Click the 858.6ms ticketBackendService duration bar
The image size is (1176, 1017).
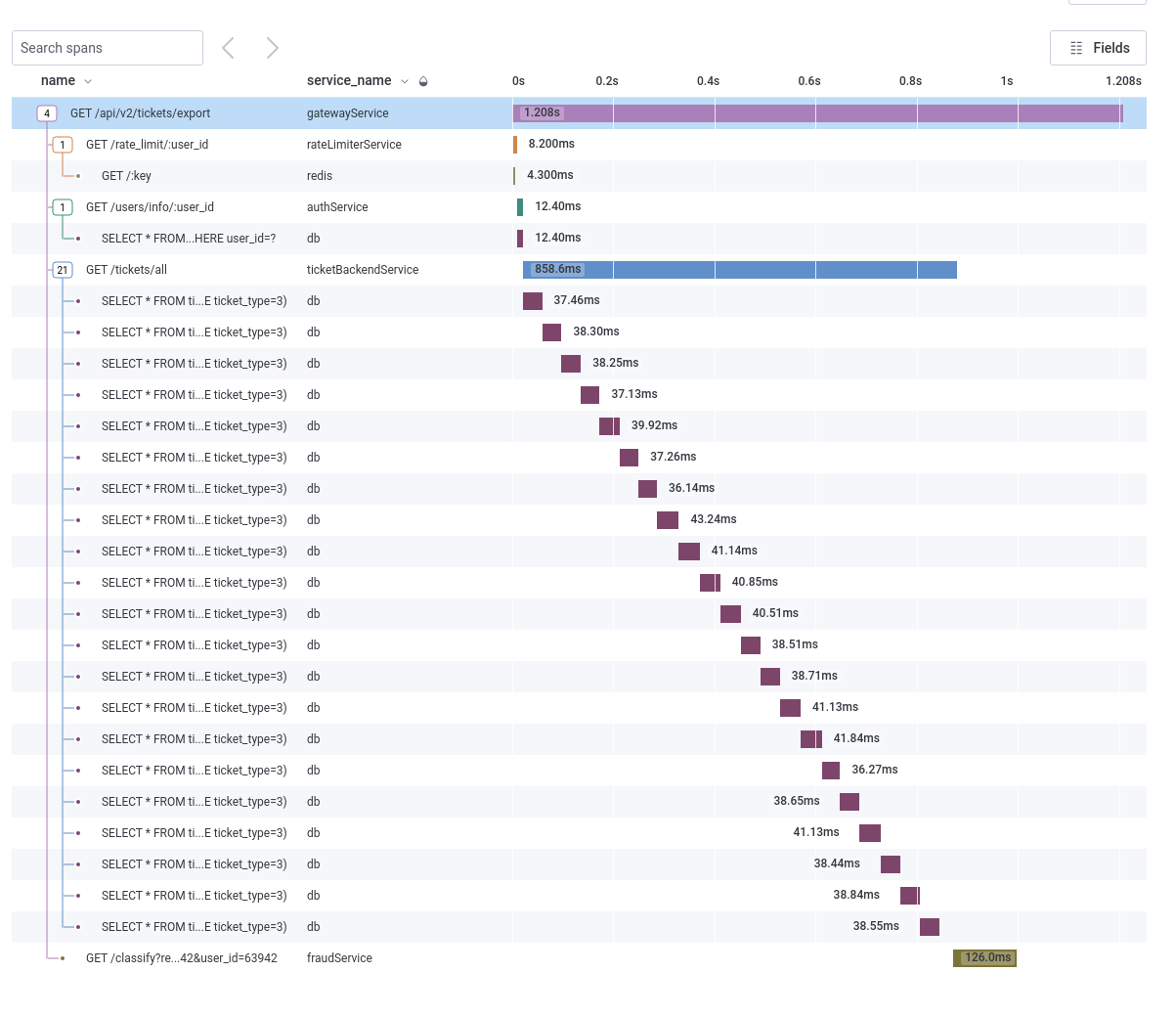(740, 270)
